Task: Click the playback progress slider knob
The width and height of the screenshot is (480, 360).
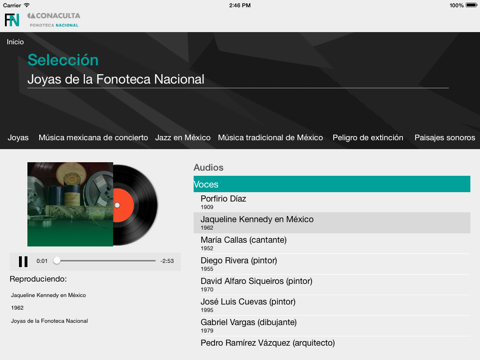Action: click(57, 261)
